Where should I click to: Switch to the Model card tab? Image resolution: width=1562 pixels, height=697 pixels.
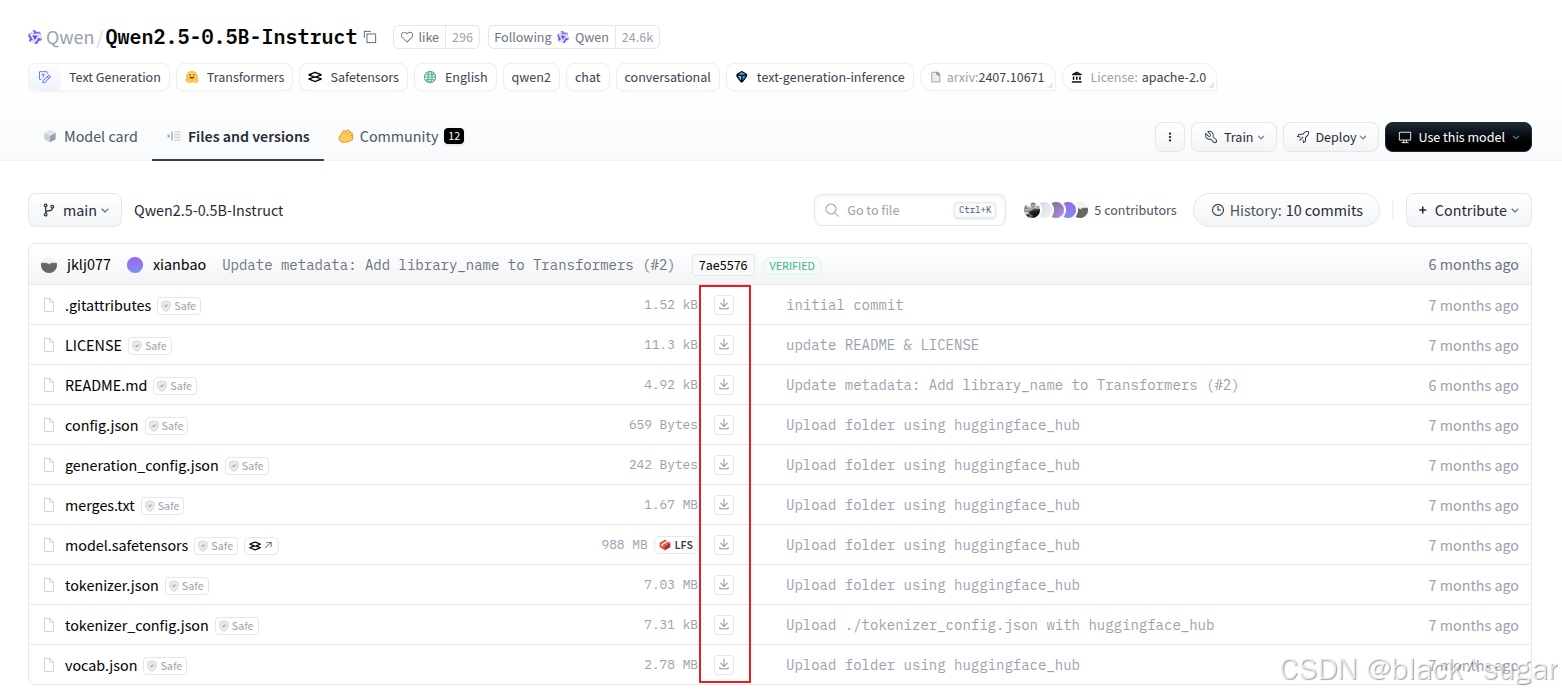pos(90,137)
